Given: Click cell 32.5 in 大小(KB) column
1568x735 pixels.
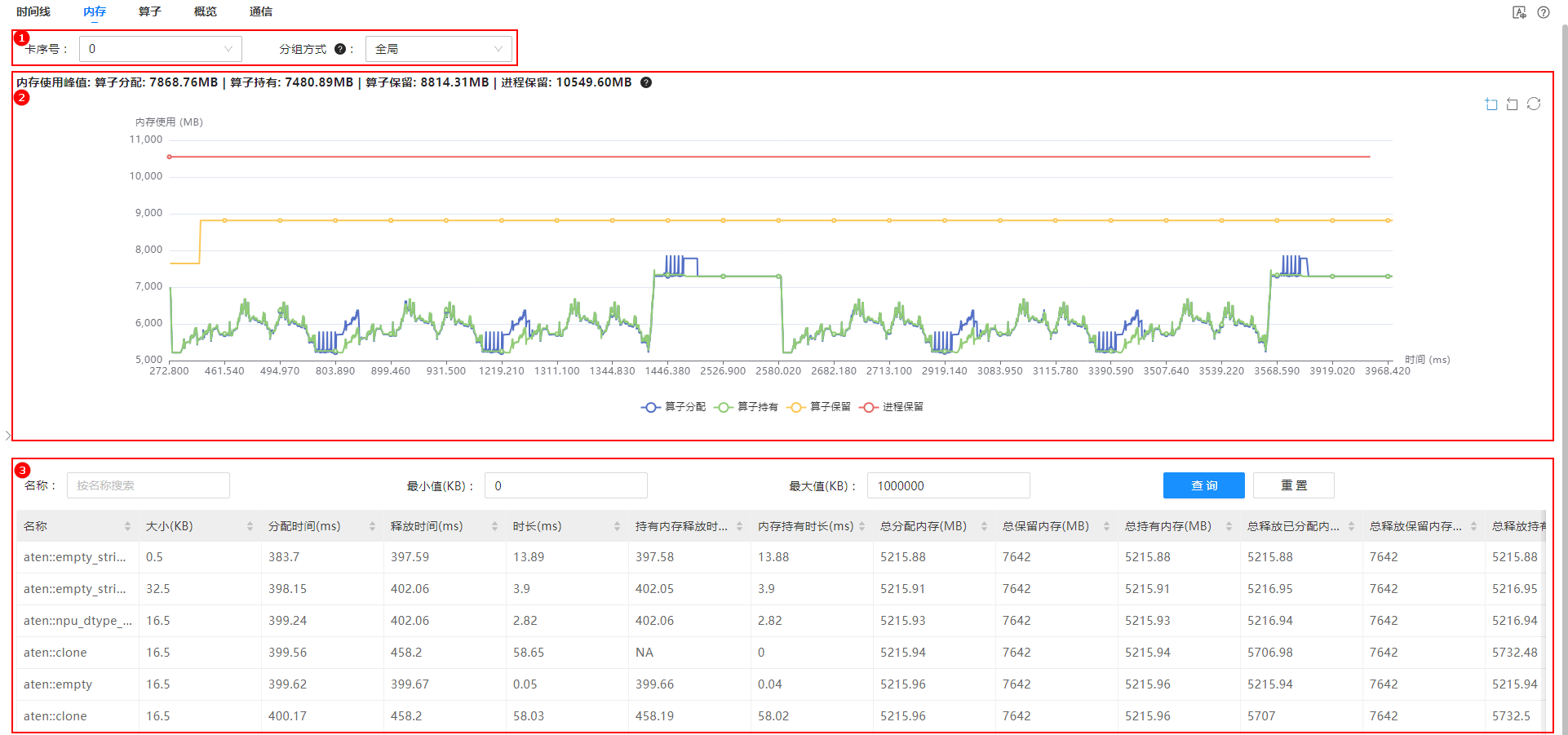Looking at the screenshot, I should coord(158,589).
